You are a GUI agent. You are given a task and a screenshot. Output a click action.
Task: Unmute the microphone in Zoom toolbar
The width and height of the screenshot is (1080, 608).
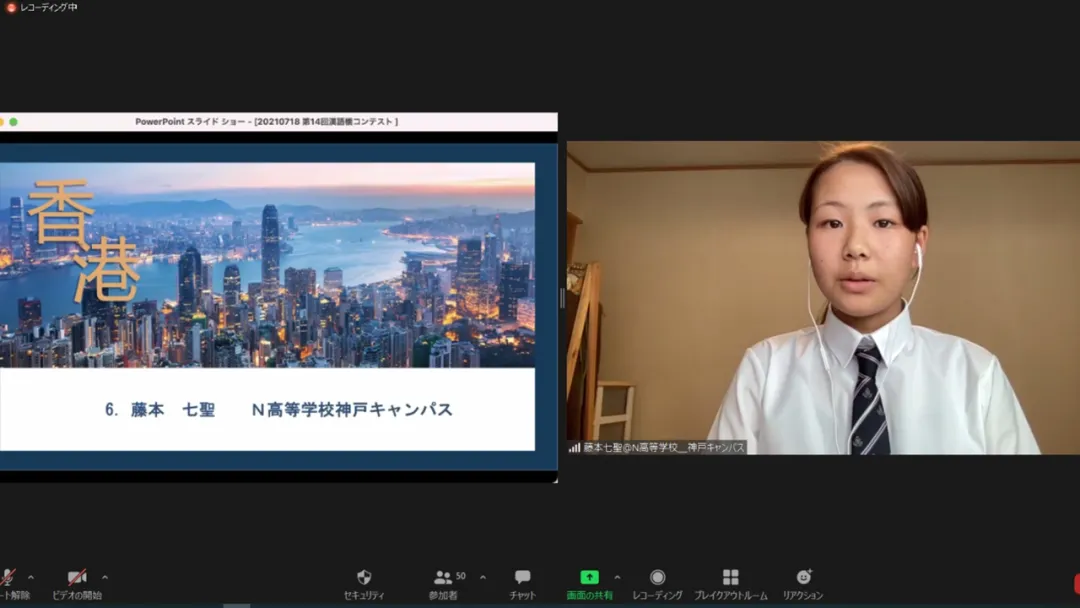click(8, 578)
